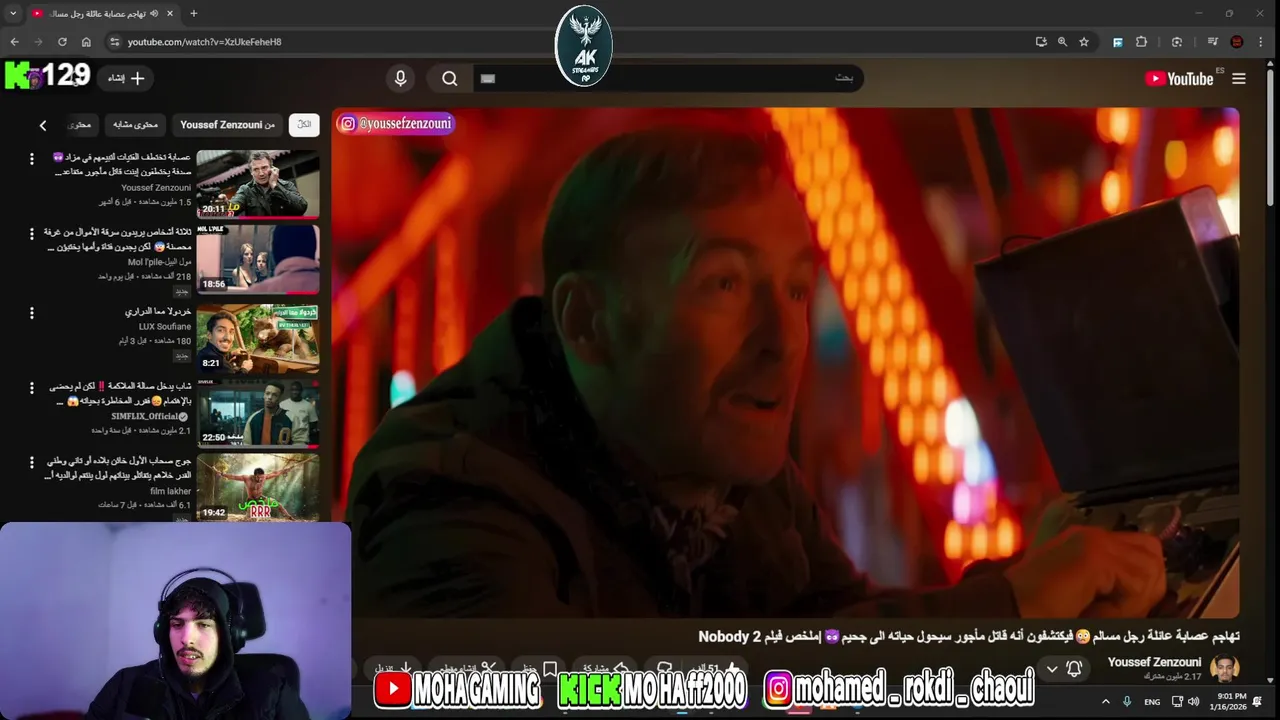The height and width of the screenshot is (720, 1280).
Task: Open the 18:56 Mol l'pile video thumbnail
Action: point(258,259)
